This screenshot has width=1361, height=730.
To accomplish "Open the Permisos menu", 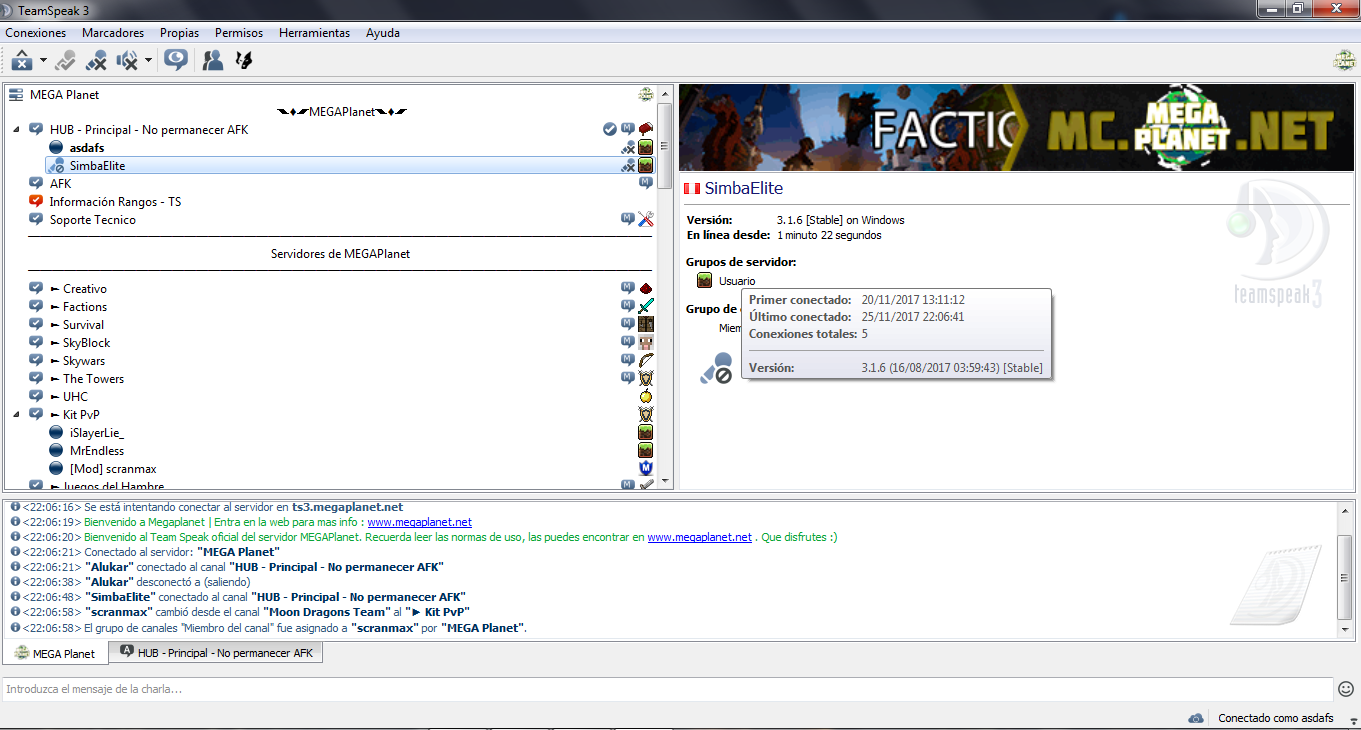I will pos(239,33).
